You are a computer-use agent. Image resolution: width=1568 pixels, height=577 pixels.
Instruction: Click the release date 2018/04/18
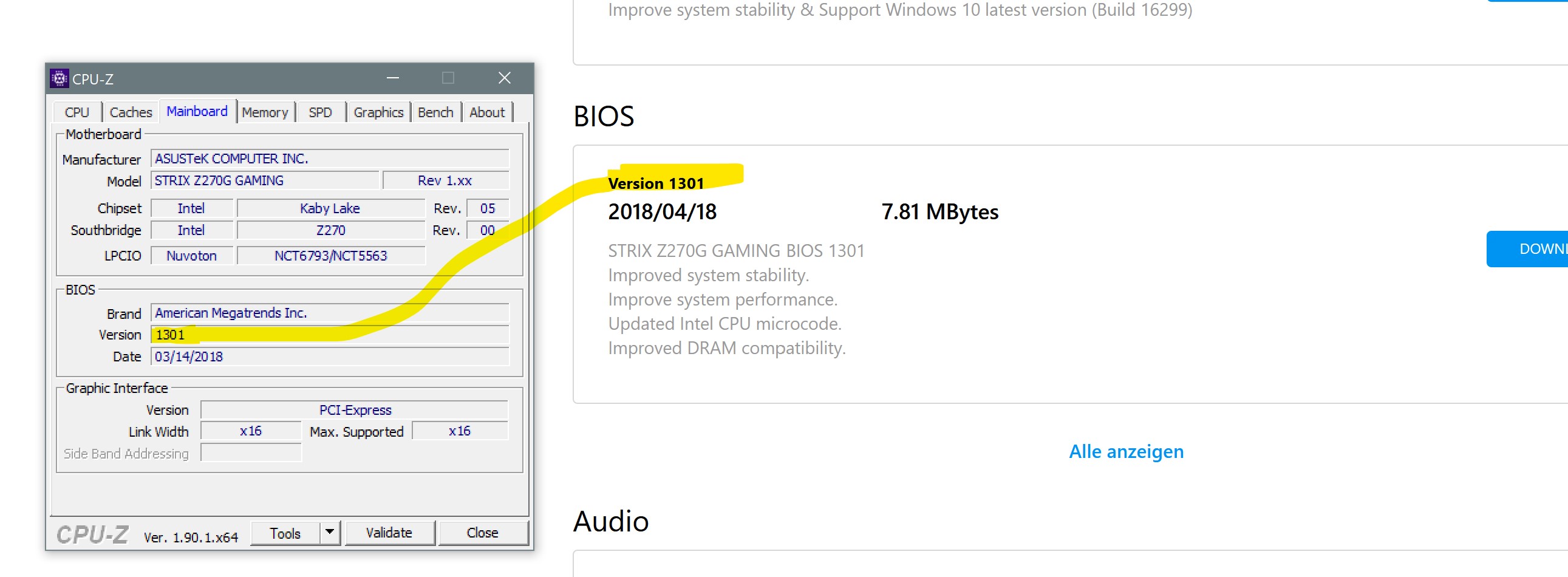663,212
